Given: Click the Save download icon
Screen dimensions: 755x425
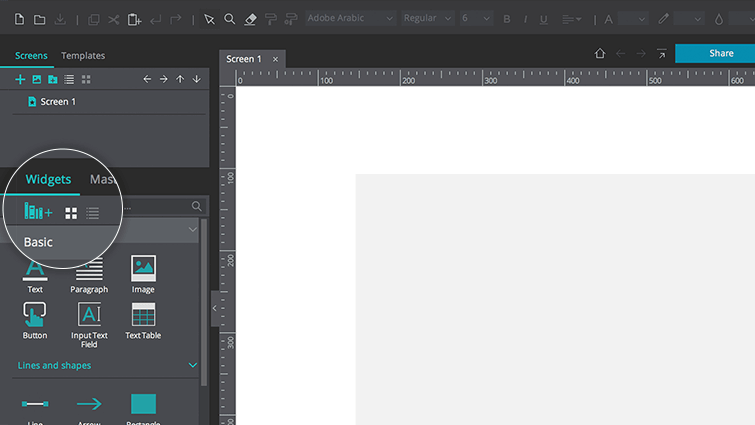Looking at the screenshot, I should (x=60, y=19).
